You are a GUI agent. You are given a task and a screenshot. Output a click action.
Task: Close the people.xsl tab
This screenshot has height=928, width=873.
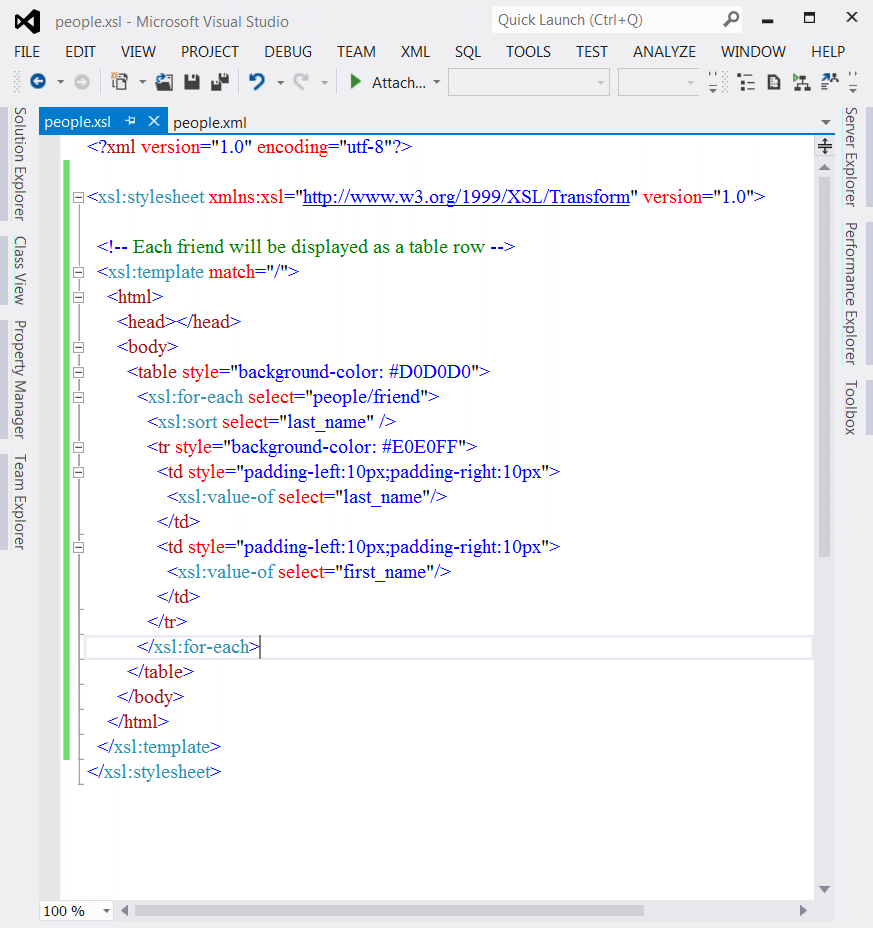coord(154,121)
